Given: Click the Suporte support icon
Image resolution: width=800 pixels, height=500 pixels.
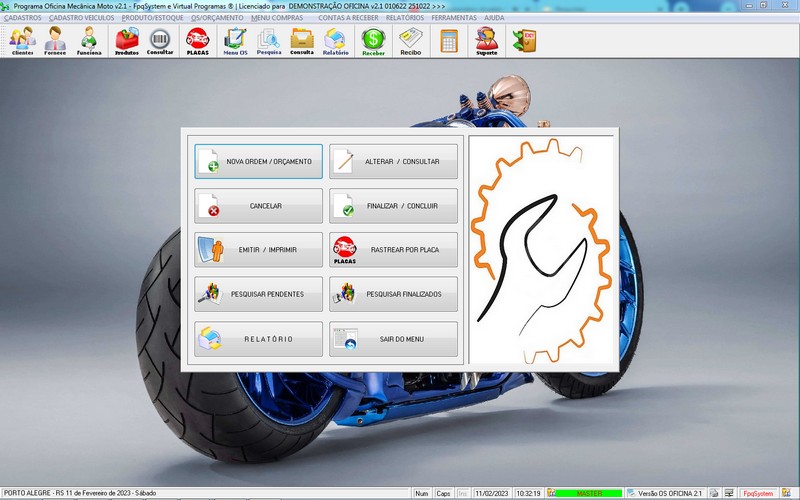Looking at the screenshot, I should tap(487, 41).
